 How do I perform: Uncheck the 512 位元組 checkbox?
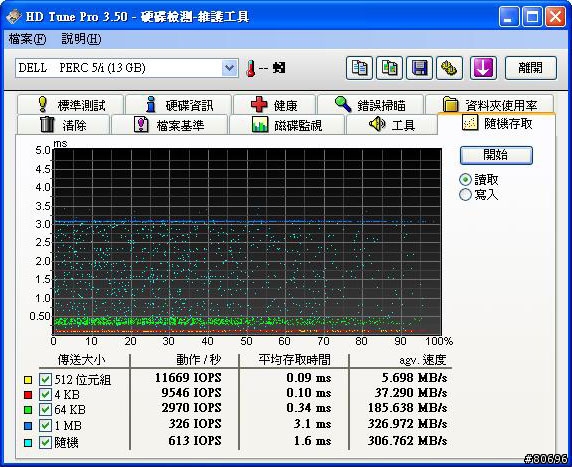tap(45, 379)
